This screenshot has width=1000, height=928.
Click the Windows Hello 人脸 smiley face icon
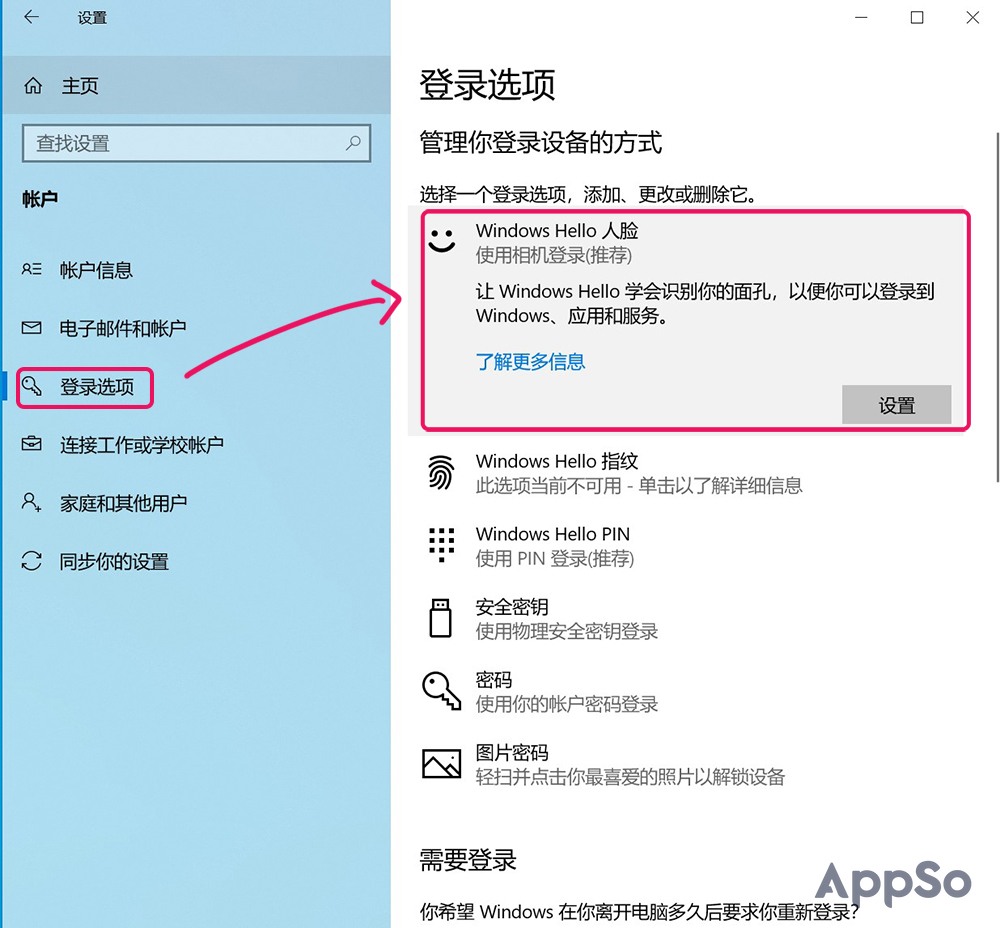click(x=441, y=240)
